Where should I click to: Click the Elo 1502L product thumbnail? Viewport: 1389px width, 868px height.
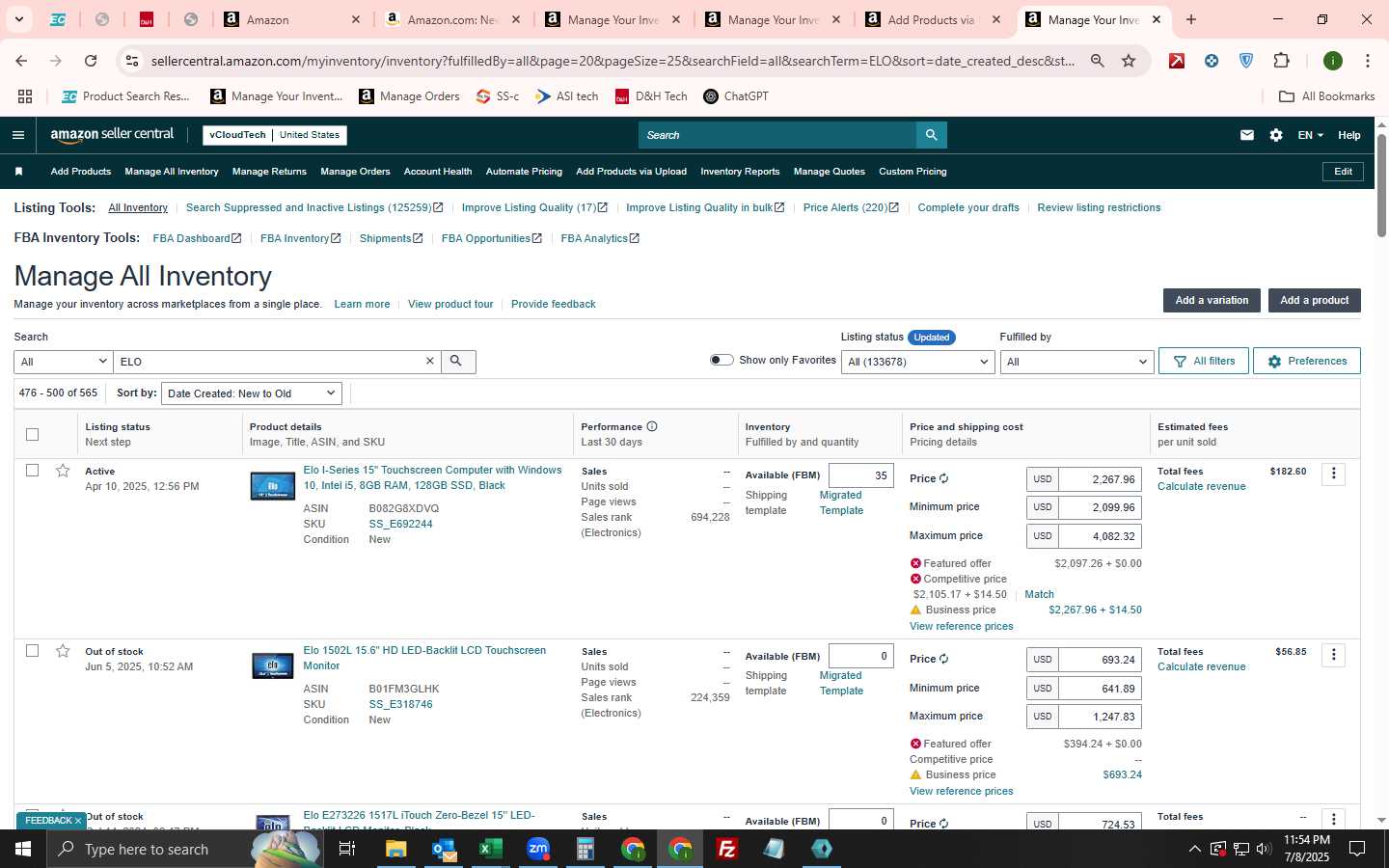tap(272, 665)
